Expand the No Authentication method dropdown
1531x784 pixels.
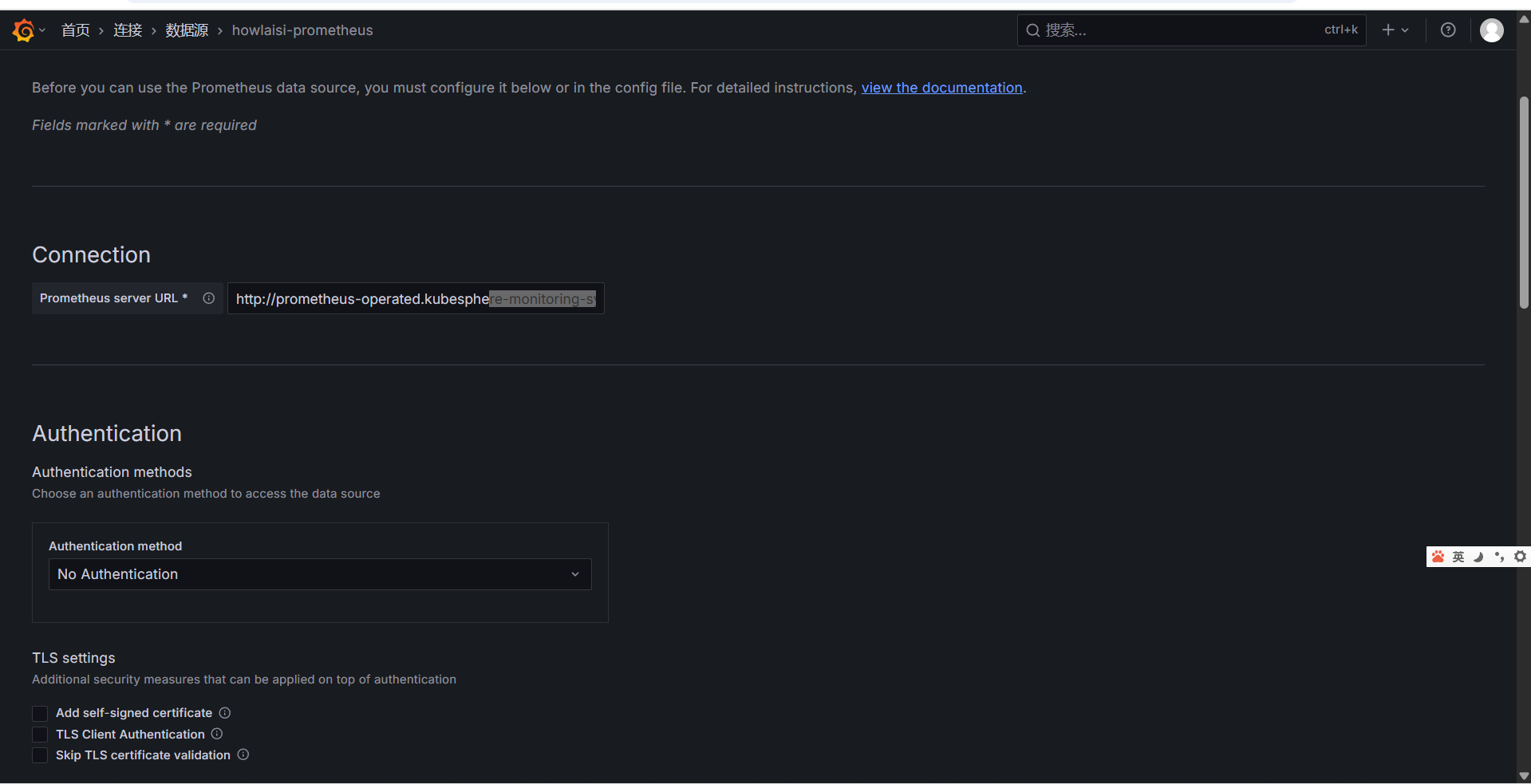[x=319, y=574]
